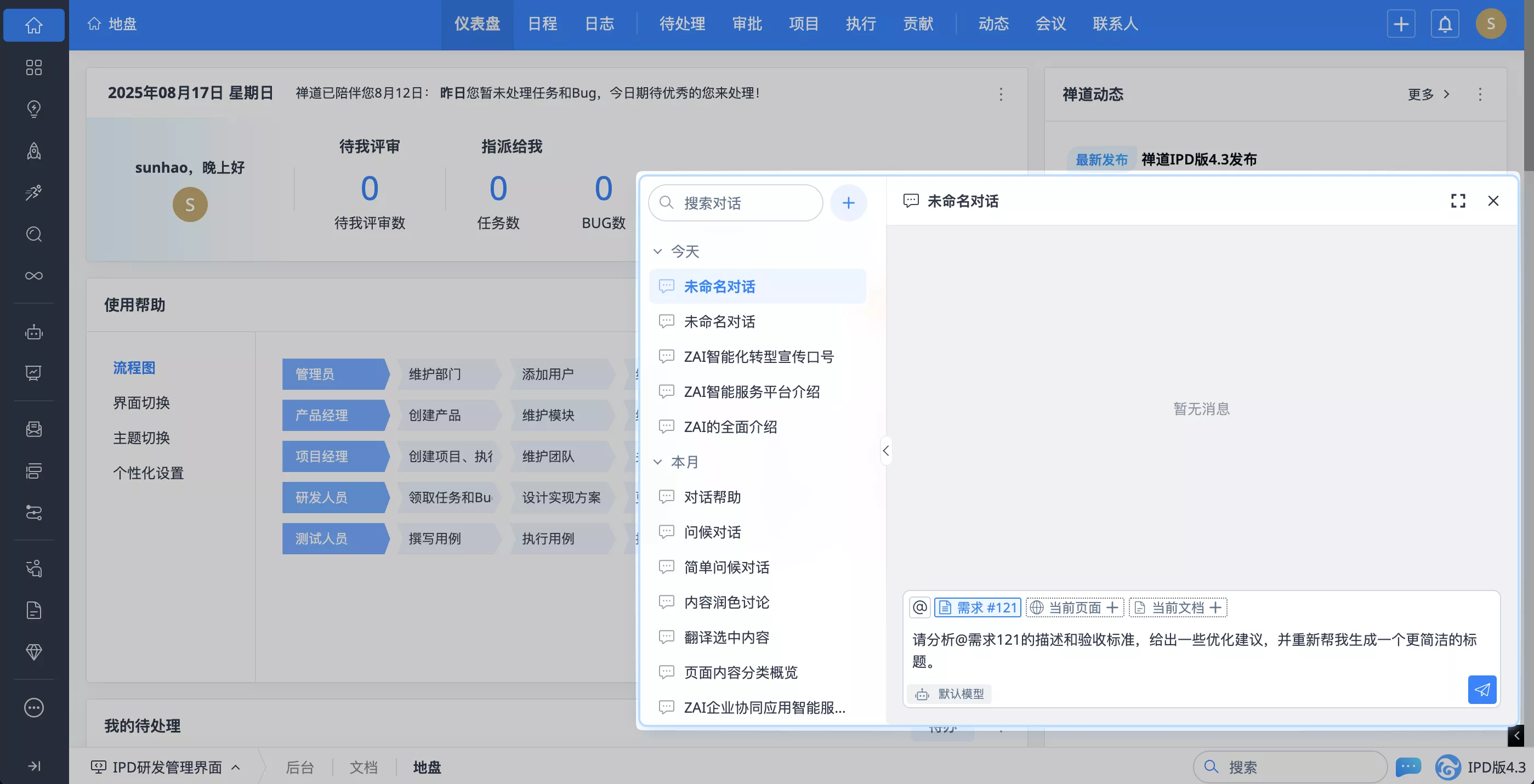Open the 日程 tab in top navigation
The width and height of the screenshot is (1534, 784).
tap(542, 24)
